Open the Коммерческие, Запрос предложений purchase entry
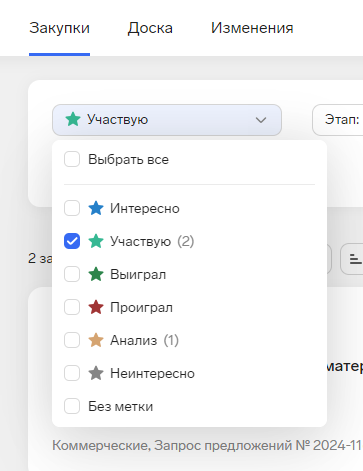Screen dimensions: 363x471 pos(207,445)
